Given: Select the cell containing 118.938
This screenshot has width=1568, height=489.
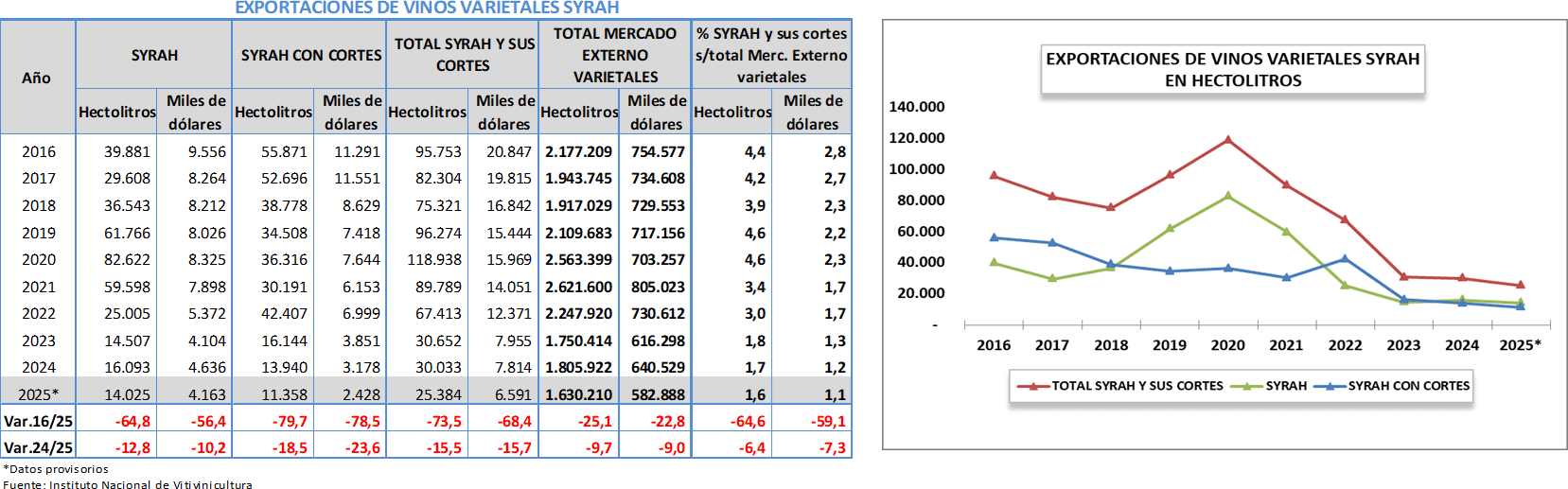Looking at the screenshot, I should coord(433,259).
